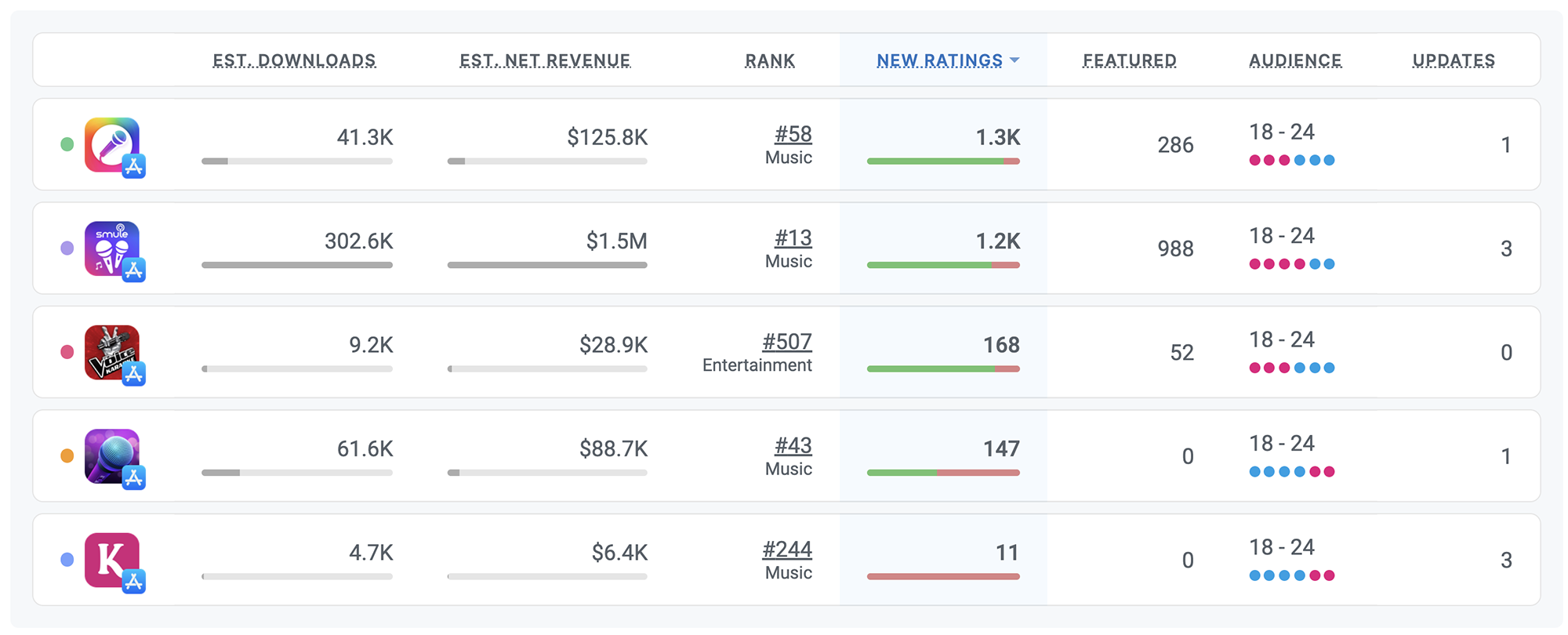Open rank #244 Music link
Screen dimensions: 1568x635
pyautogui.click(x=787, y=550)
